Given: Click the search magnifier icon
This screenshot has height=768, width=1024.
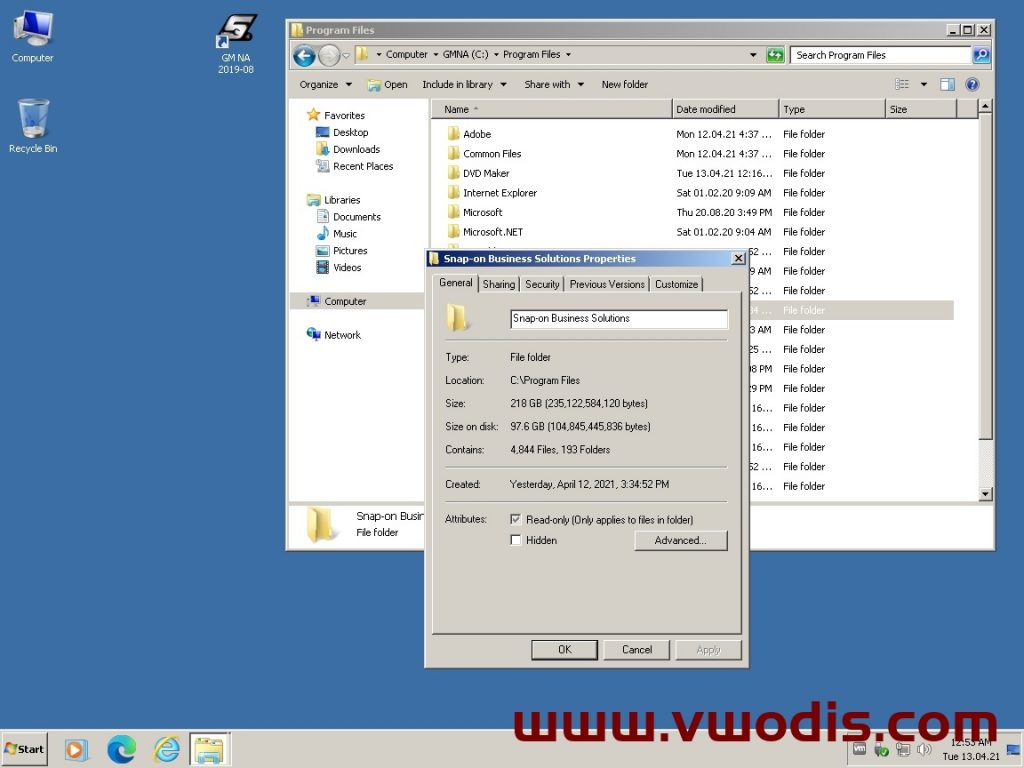Looking at the screenshot, I should pyautogui.click(x=981, y=55).
